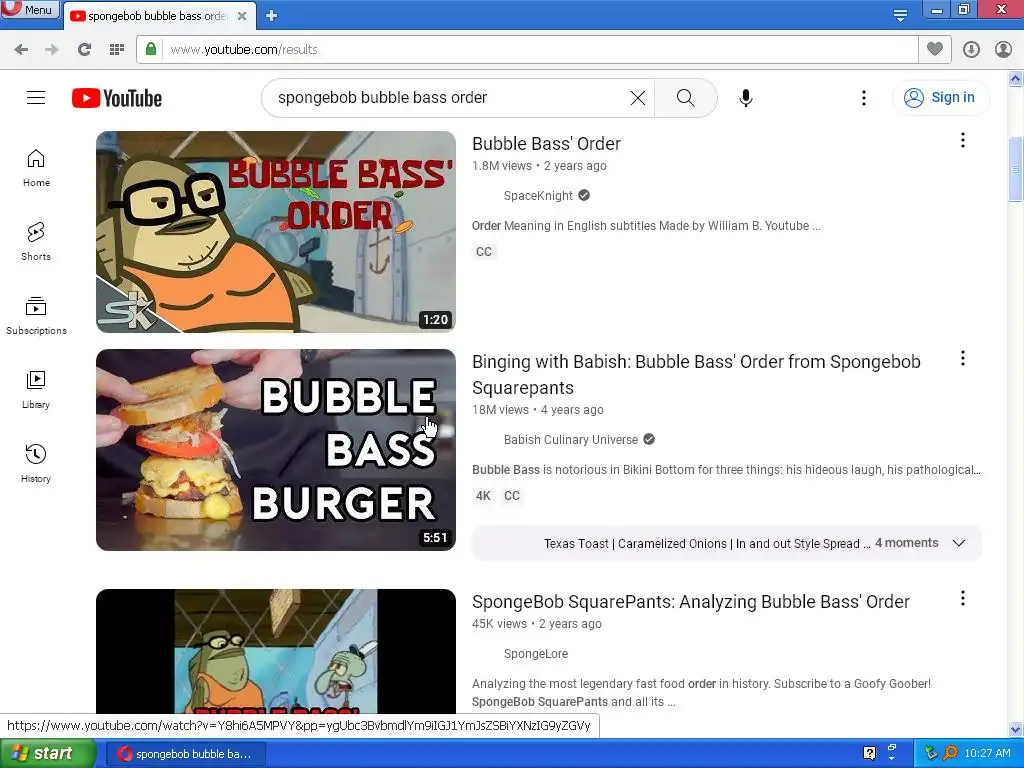Click the magnifier search button

(686, 98)
